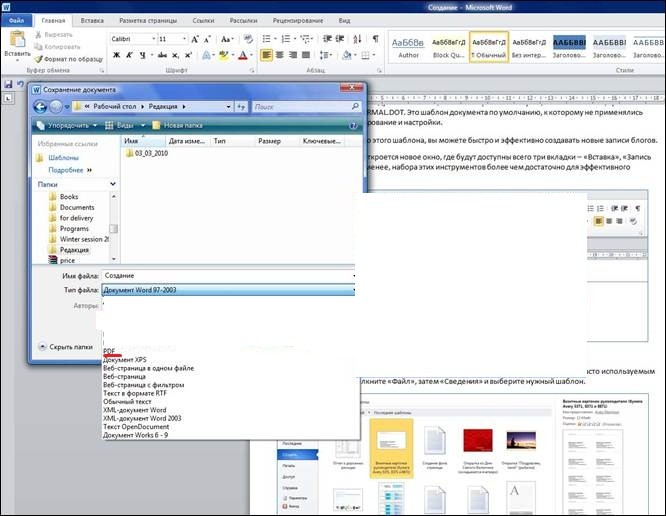Image resolution: width=666 pixels, height=516 pixels.
Task: Click the Скрыть папки button
Action: [65, 347]
